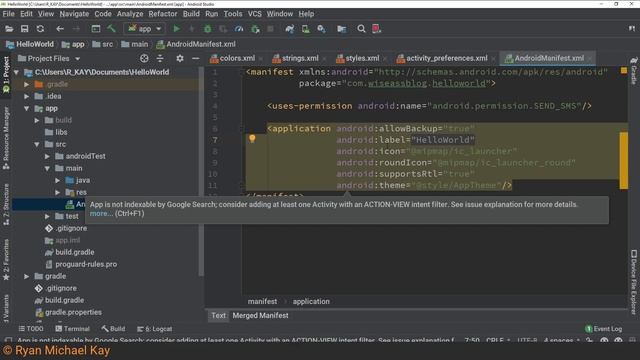Viewport: 640px width, 360px height.
Task: Open the app run configuration dropdown
Action: pyautogui.click(x=144, y=29)
